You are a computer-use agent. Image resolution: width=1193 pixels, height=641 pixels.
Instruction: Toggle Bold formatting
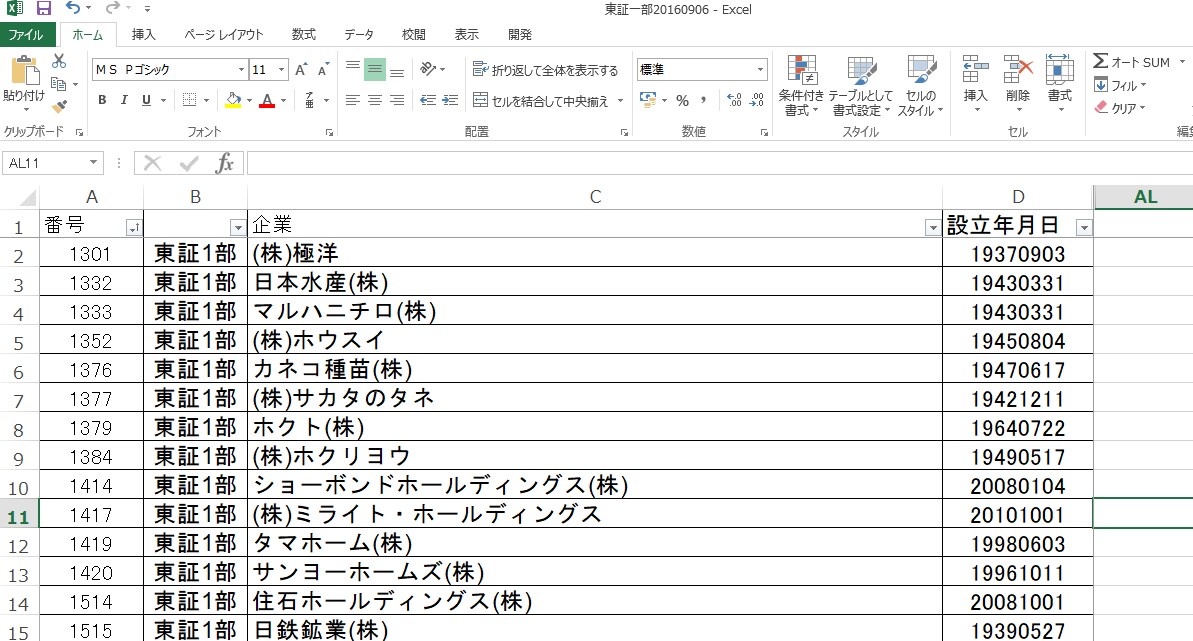tap(102, 100)
